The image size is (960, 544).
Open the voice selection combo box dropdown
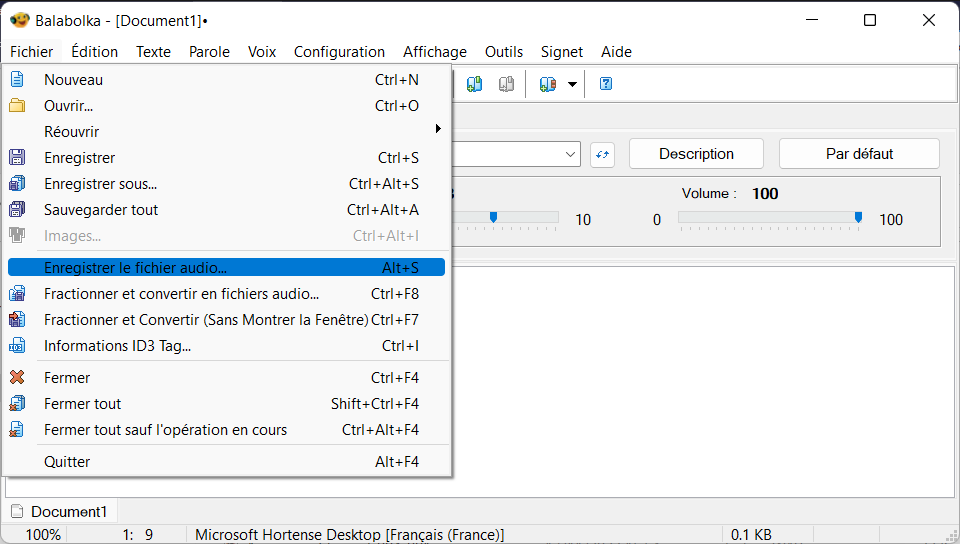pos(571,154)
